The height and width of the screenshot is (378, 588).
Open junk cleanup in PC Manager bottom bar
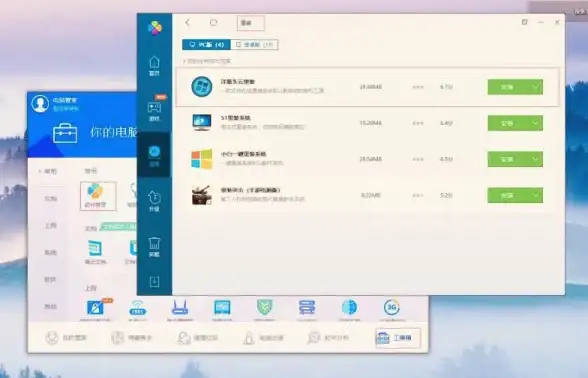tap(197, 338)
